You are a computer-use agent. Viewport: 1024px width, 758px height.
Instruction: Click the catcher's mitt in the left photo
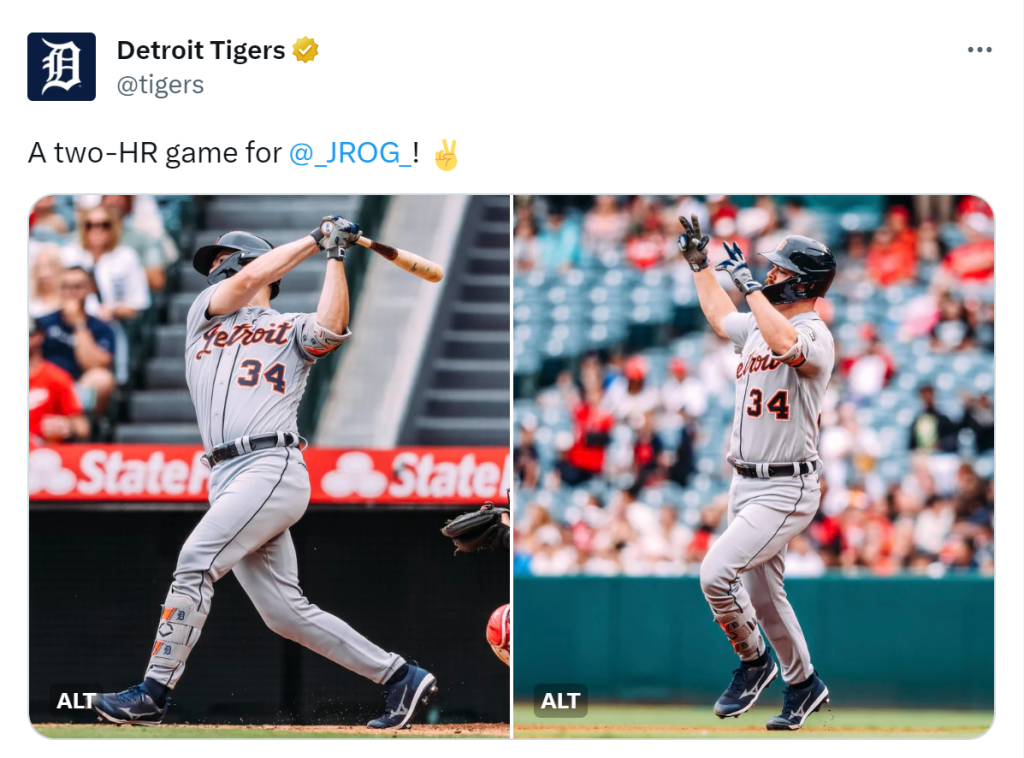click(475, 527)
